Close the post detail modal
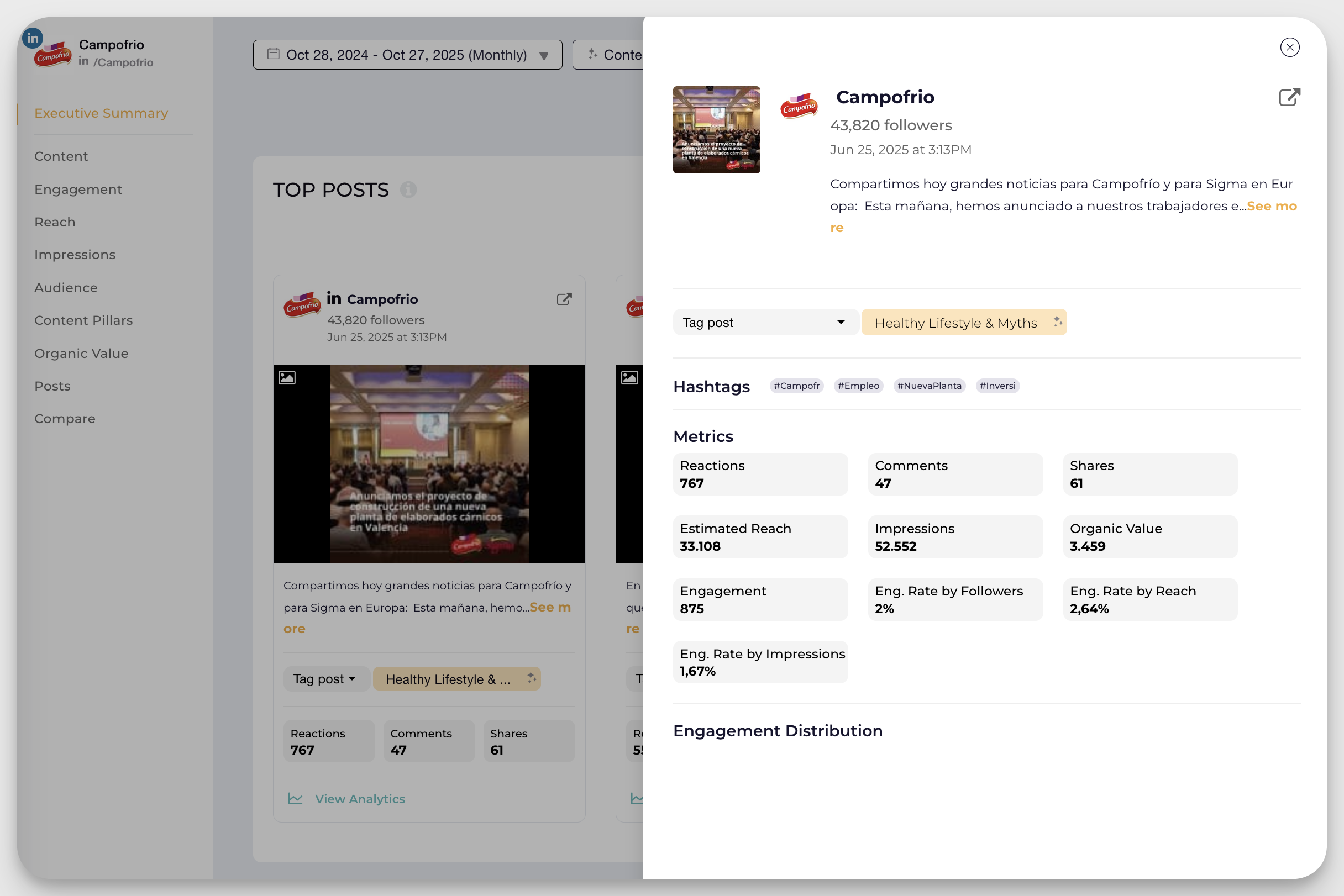The image size is (1344, 896). 1290,48
